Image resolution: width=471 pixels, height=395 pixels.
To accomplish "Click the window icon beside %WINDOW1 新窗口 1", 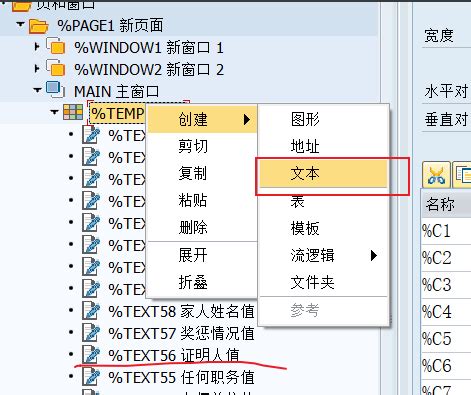I will coord(55,46).
